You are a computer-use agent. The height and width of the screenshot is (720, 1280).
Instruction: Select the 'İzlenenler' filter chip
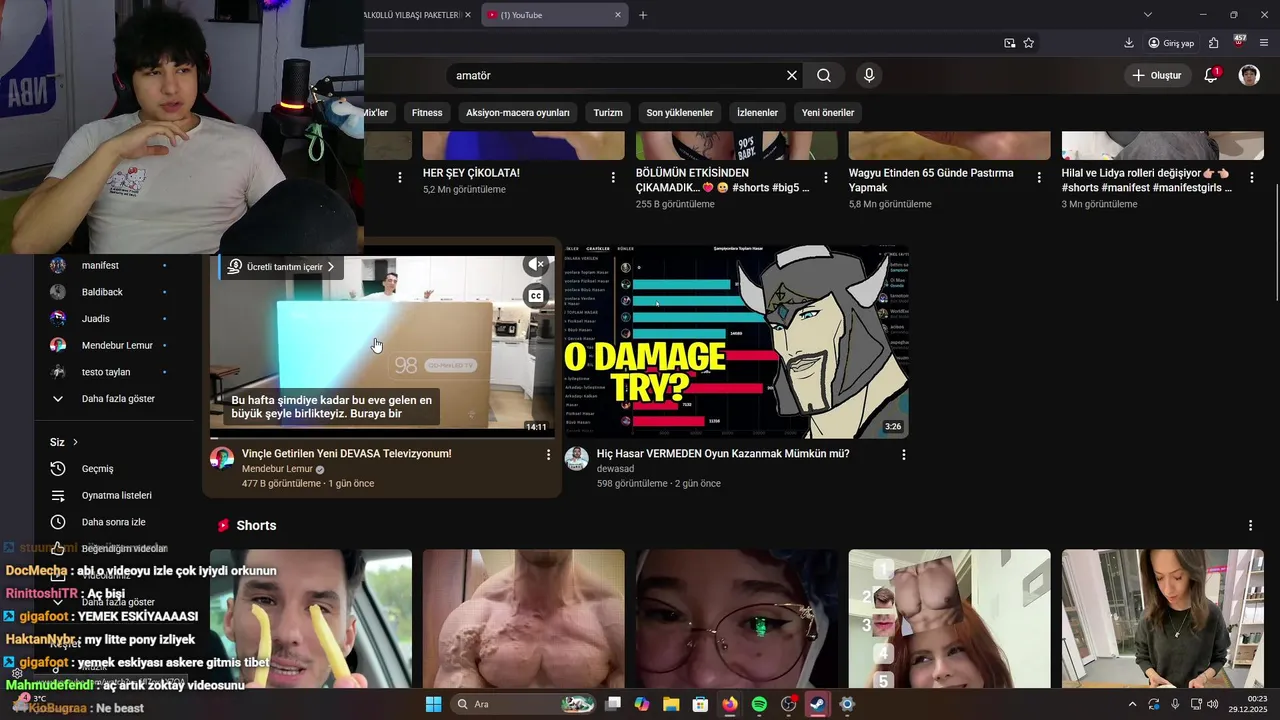pos(757,113)
